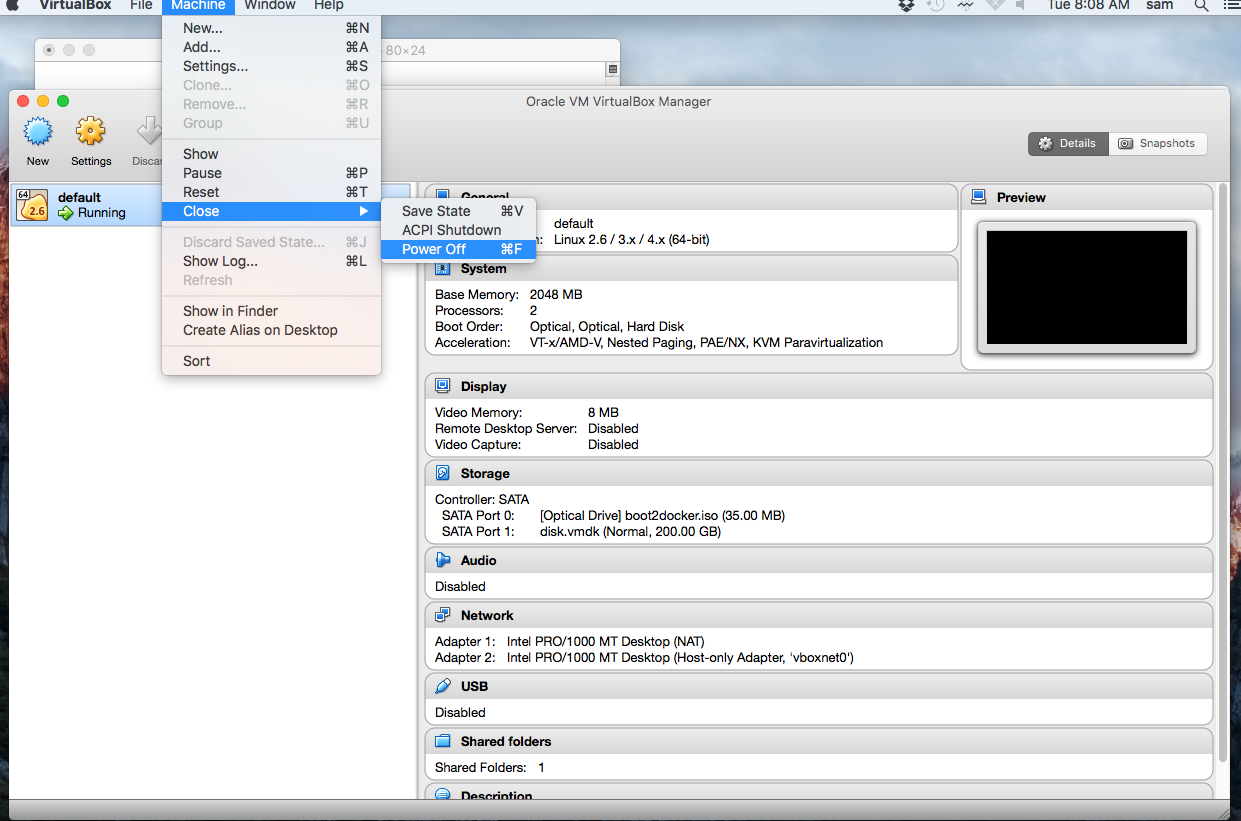Click the Preview section header
Image resolution: width=1241 pixels, height=821 pixels.
(1087, 197)
